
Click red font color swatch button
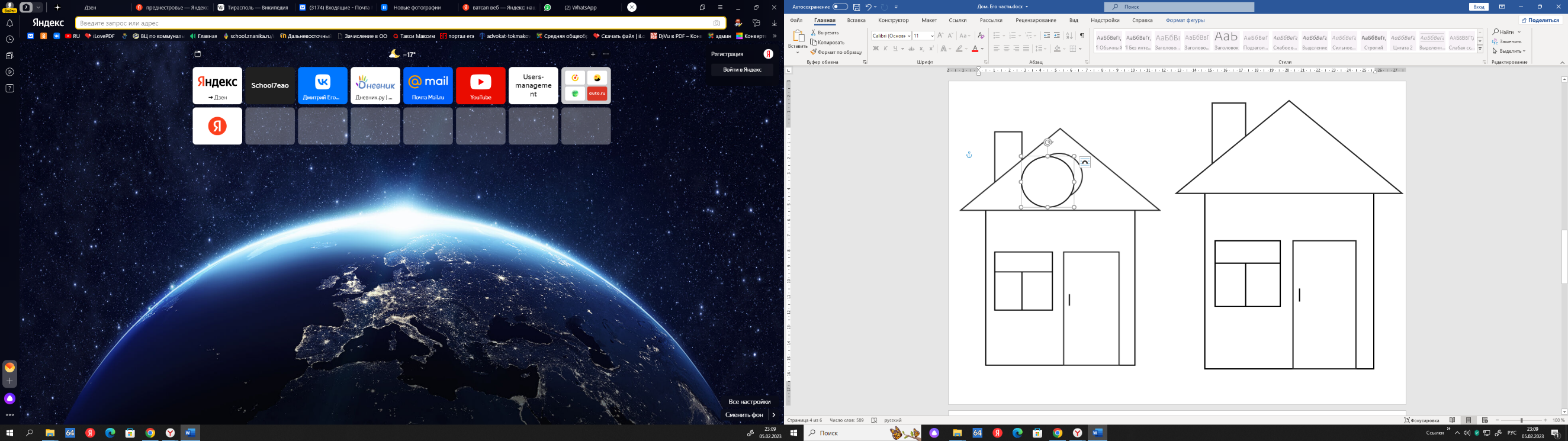975,49
